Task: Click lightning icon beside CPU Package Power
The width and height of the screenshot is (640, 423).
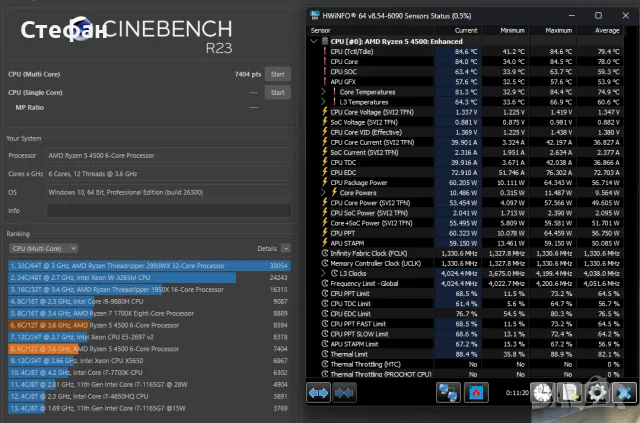Action: click(x=325, y=183)
